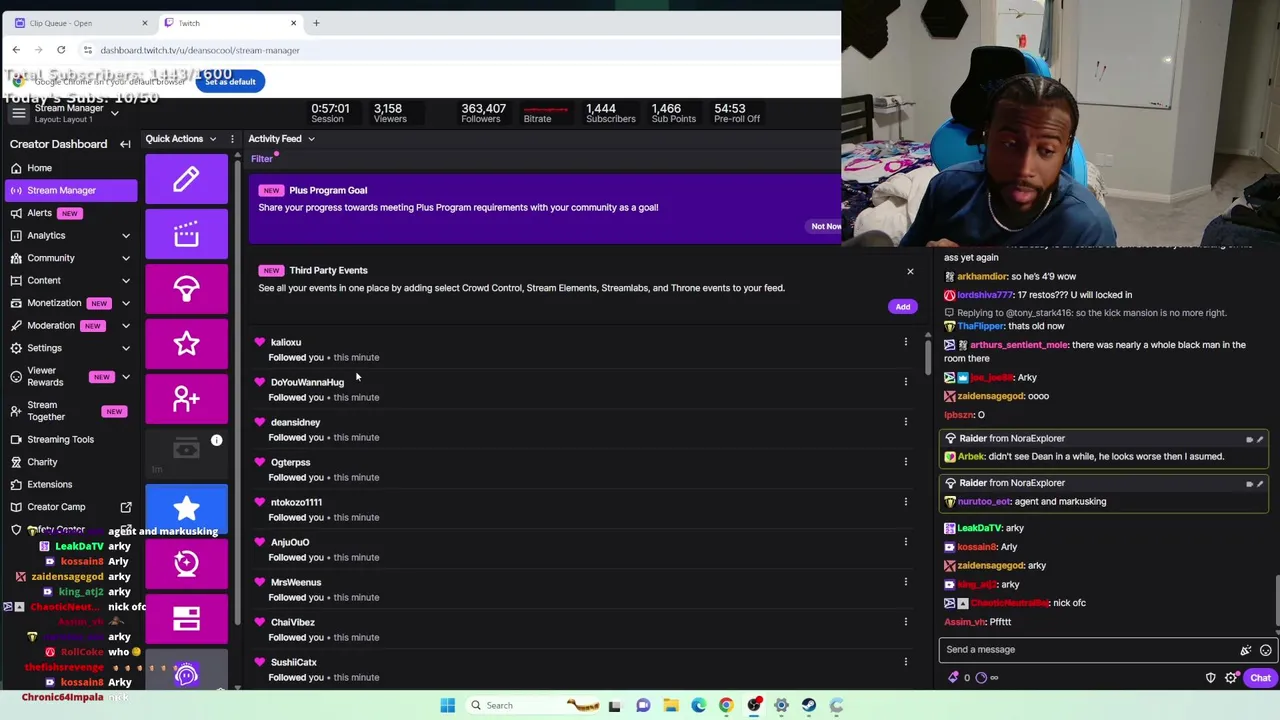1280x720 pixels.
Task: Expand the Community section
Action: click(126, 258)
